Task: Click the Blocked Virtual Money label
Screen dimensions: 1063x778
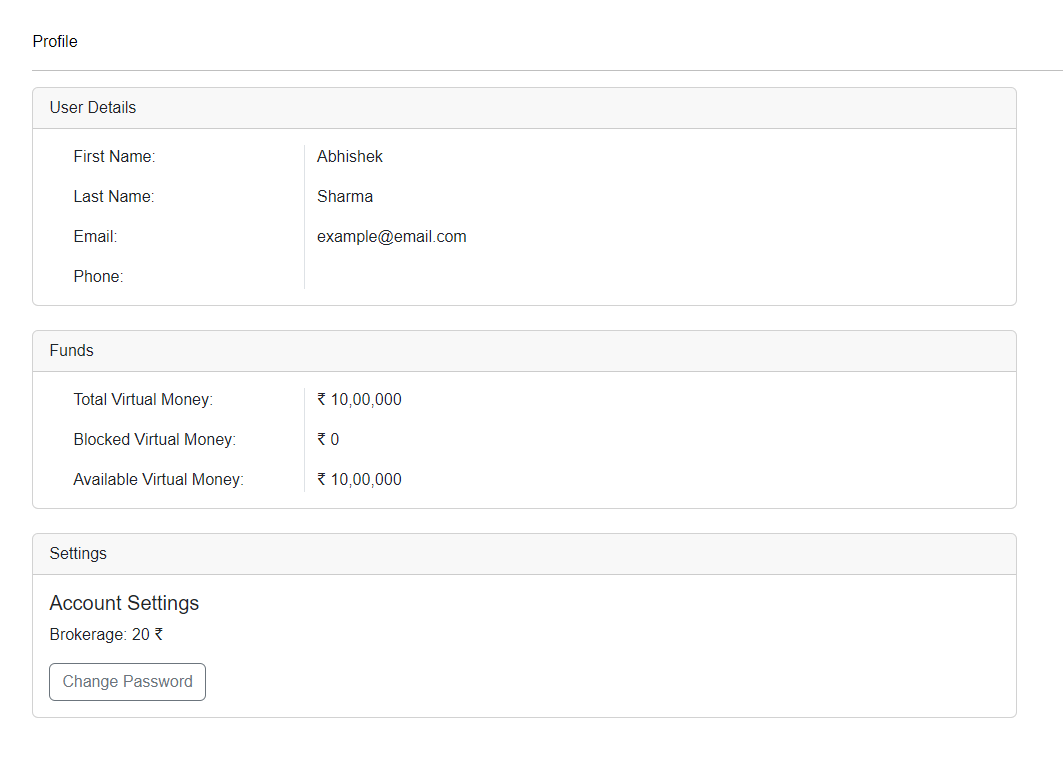Action: click(x=154, y=440)
